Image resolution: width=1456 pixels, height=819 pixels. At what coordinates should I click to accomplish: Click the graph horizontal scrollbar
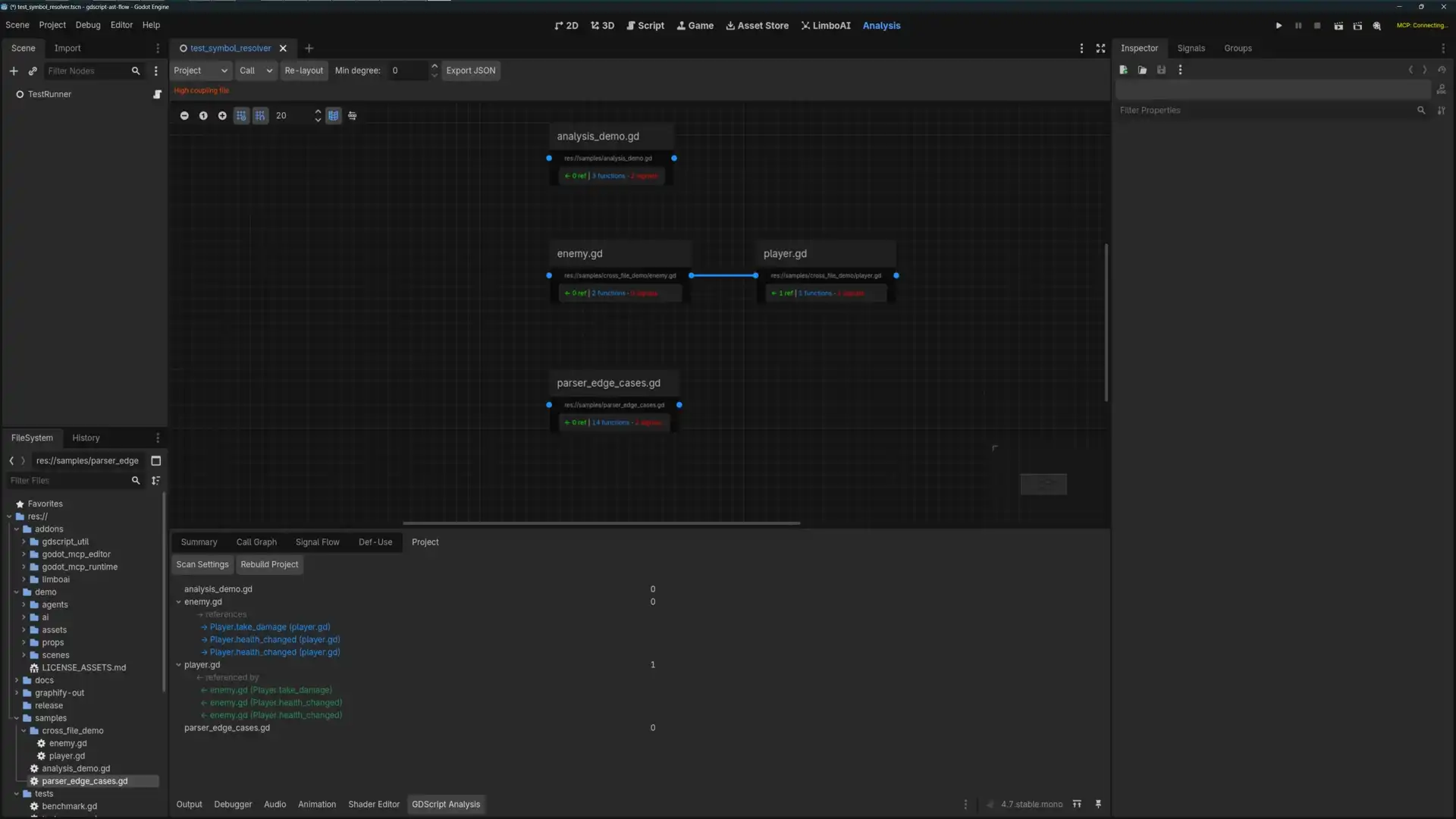601,523
